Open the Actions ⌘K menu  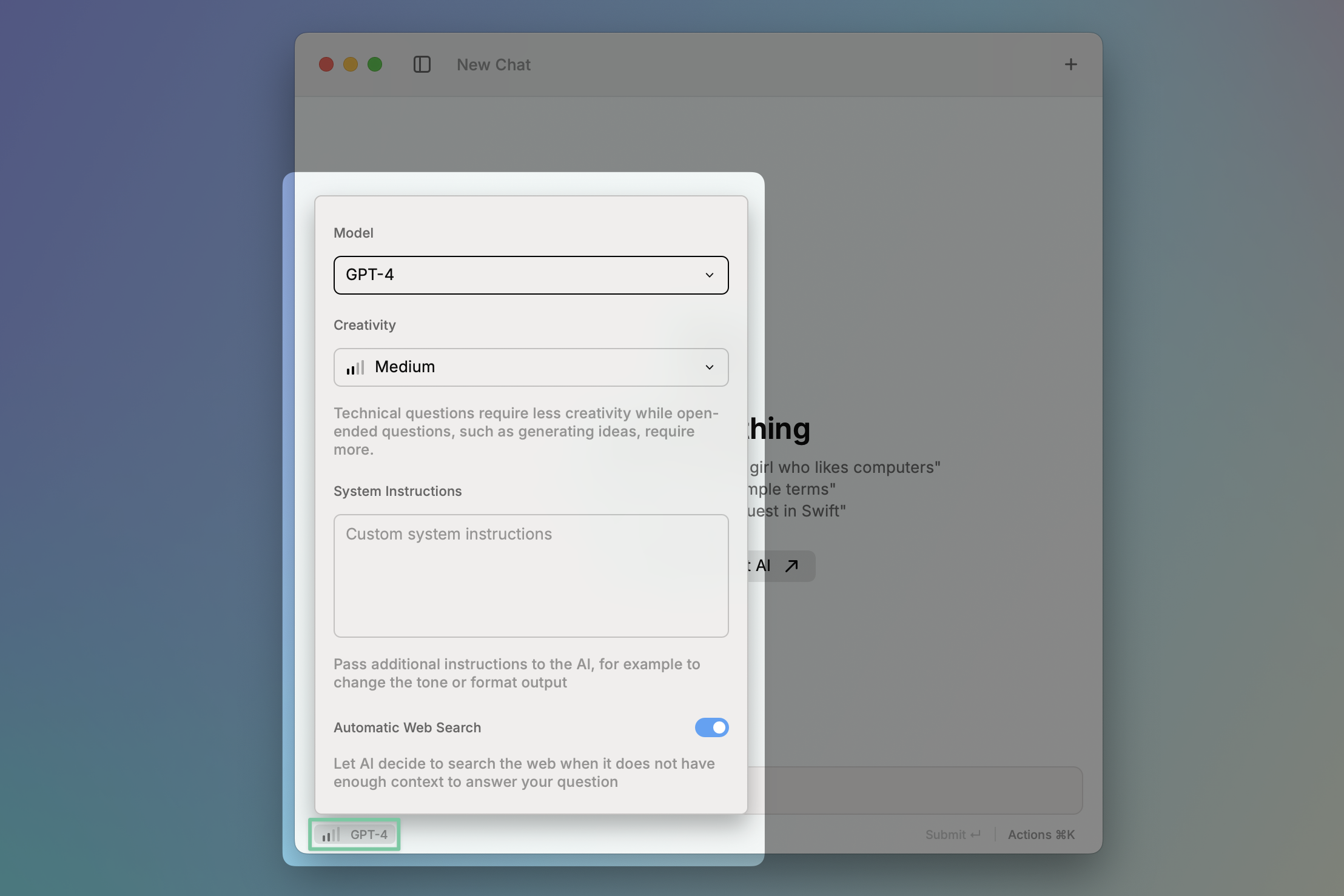point(1041,835)
